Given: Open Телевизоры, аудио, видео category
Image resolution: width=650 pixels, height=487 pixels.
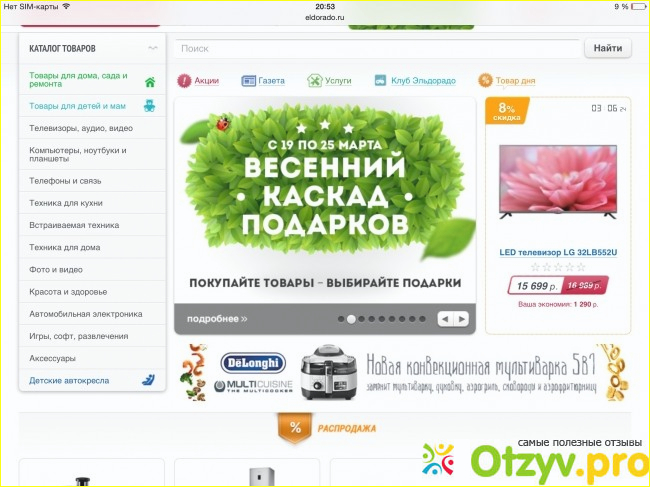Looking at the screenshot, I should pyautogui.click(x=80, y=128).
